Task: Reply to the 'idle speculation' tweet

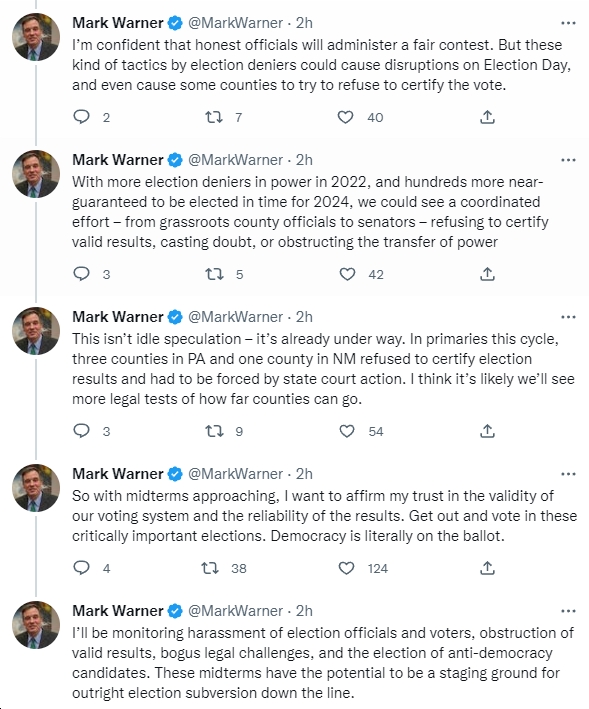Action: point(81,431)
